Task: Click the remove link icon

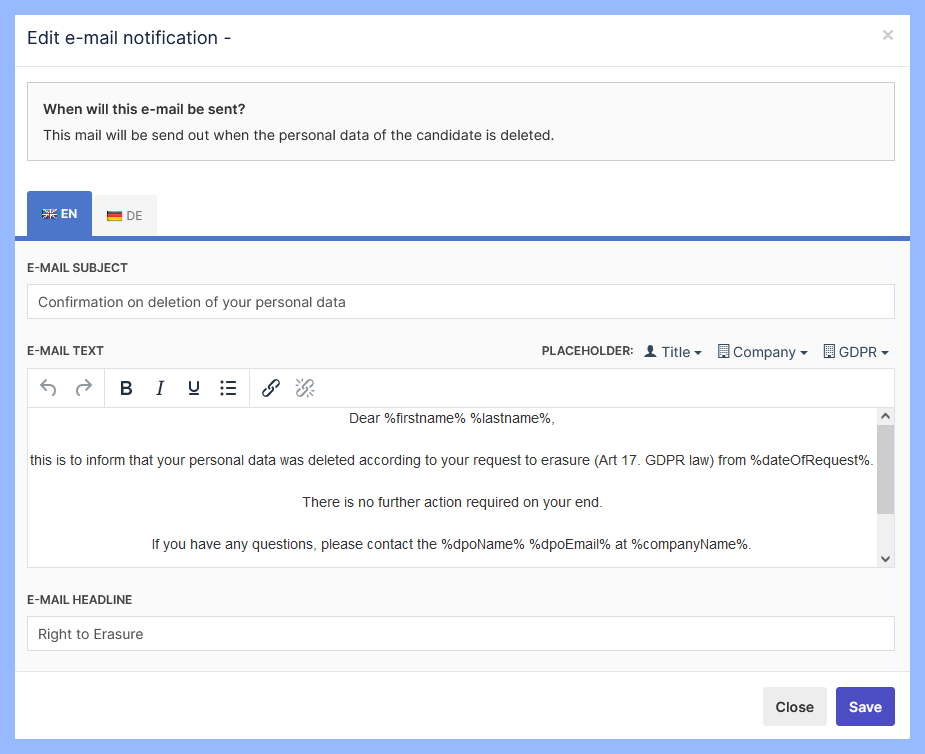Action: (x=305, y=388)
